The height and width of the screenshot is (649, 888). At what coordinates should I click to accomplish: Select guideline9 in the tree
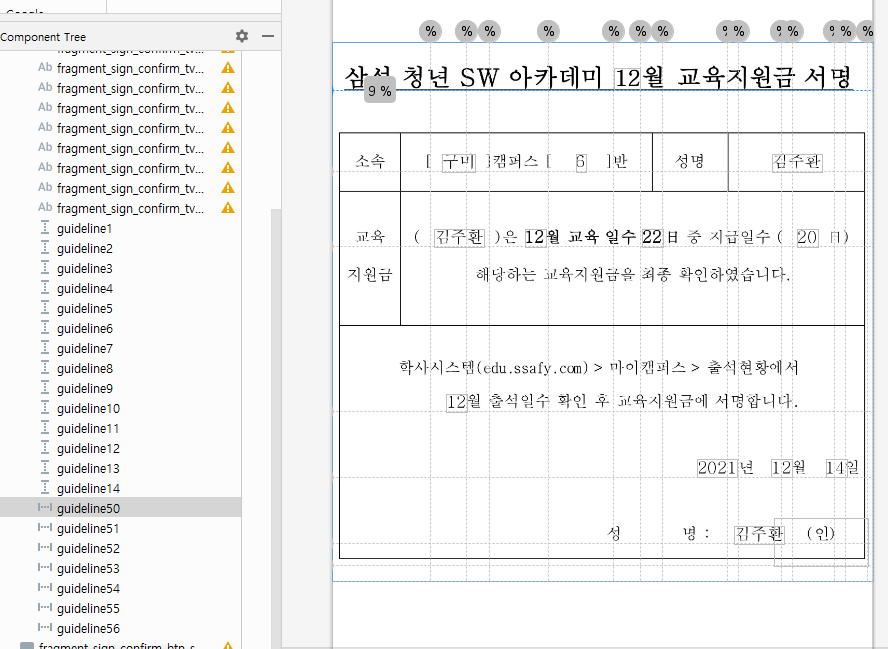coord(120,388)
